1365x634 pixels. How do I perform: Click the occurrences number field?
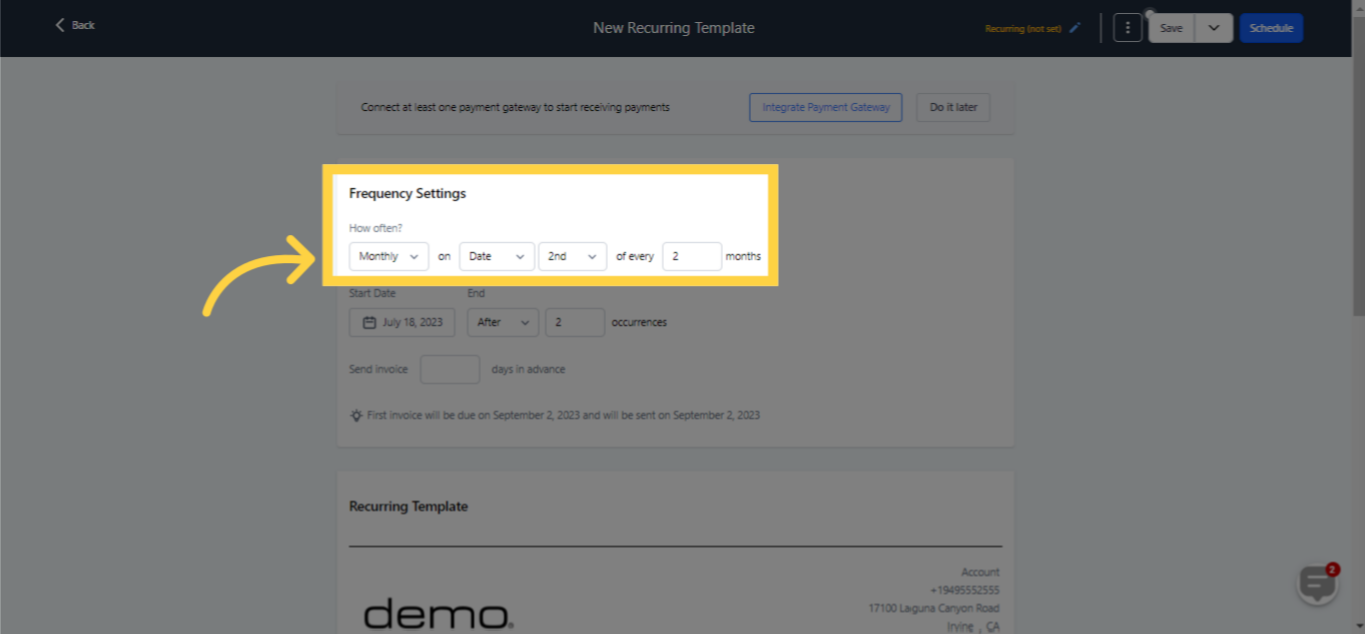point(575,322)
